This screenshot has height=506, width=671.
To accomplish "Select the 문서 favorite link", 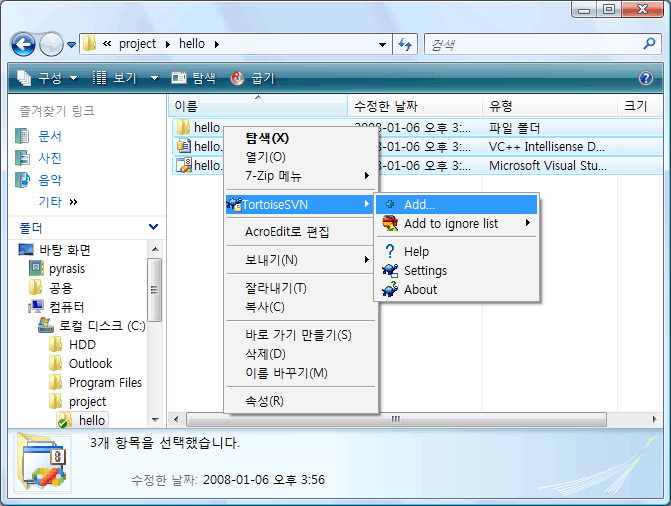I will pos(49,136).
